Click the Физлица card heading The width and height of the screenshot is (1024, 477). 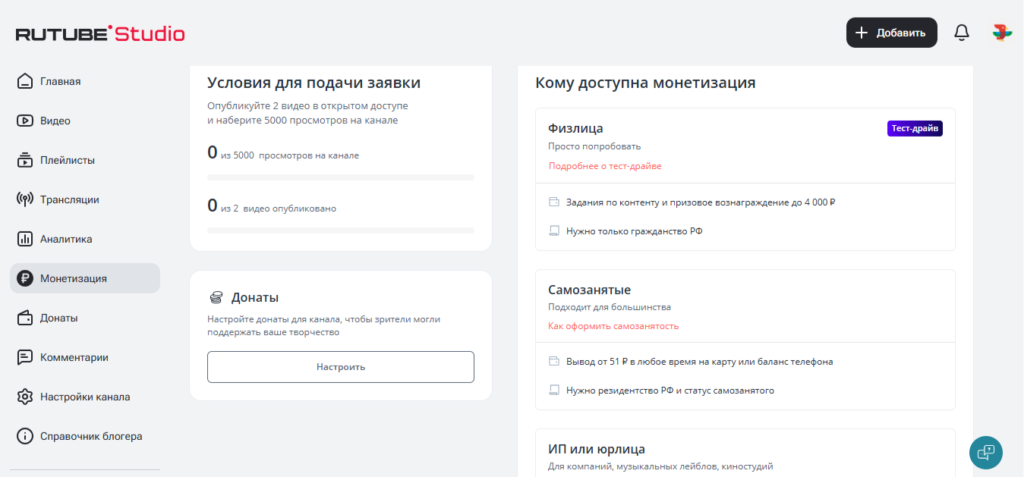pos(575,129)
